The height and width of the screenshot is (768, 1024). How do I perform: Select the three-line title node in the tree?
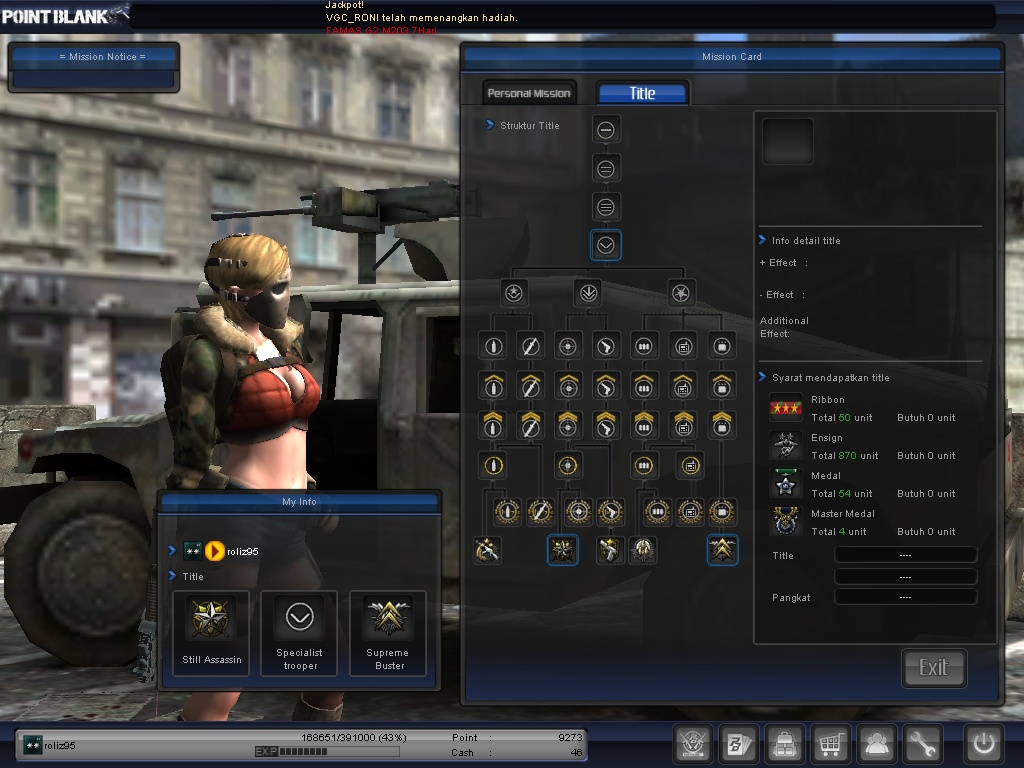(x=605, y=208)
